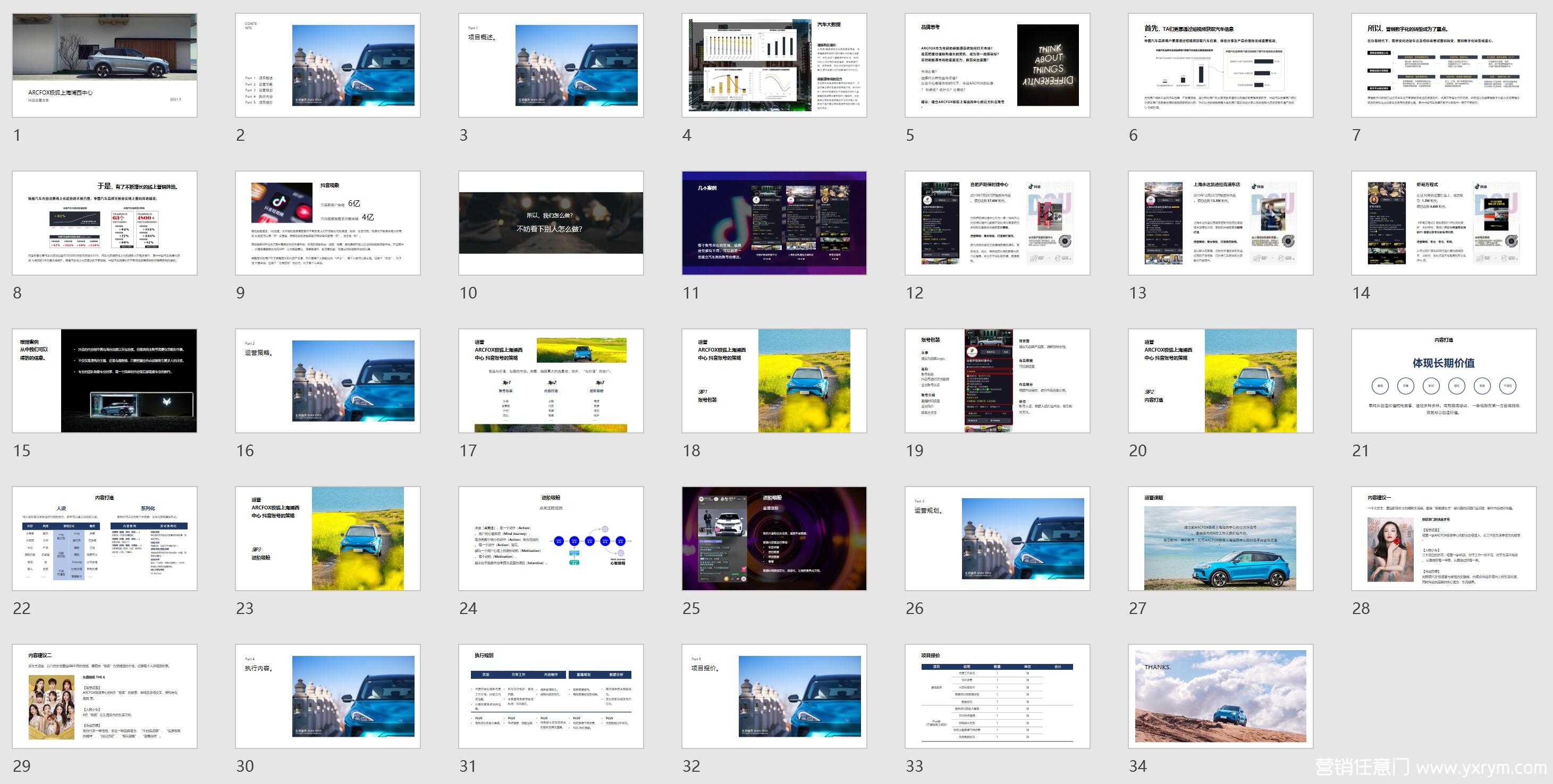Image resolution: width=1553 pixels, height=784 pixels.
Task: Select slide 16 运营策略 section thumbnail
Action: [x=327, y=381]
